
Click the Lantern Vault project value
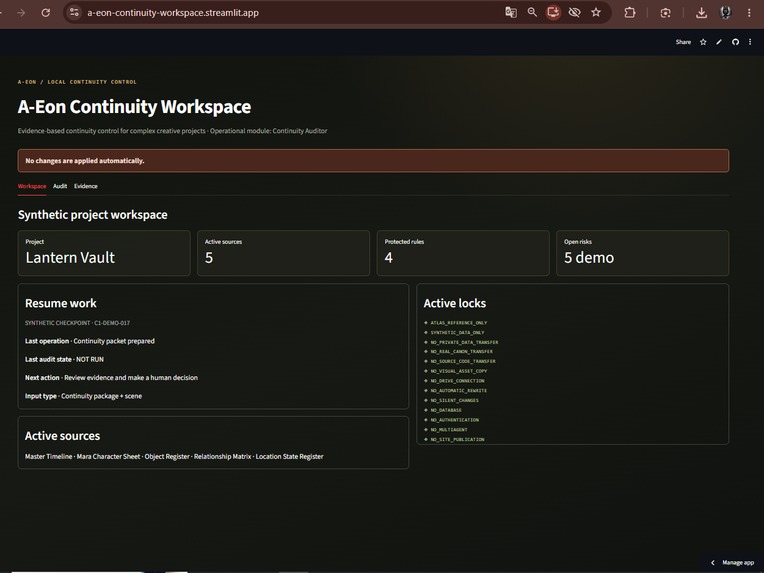pos(70,257)
